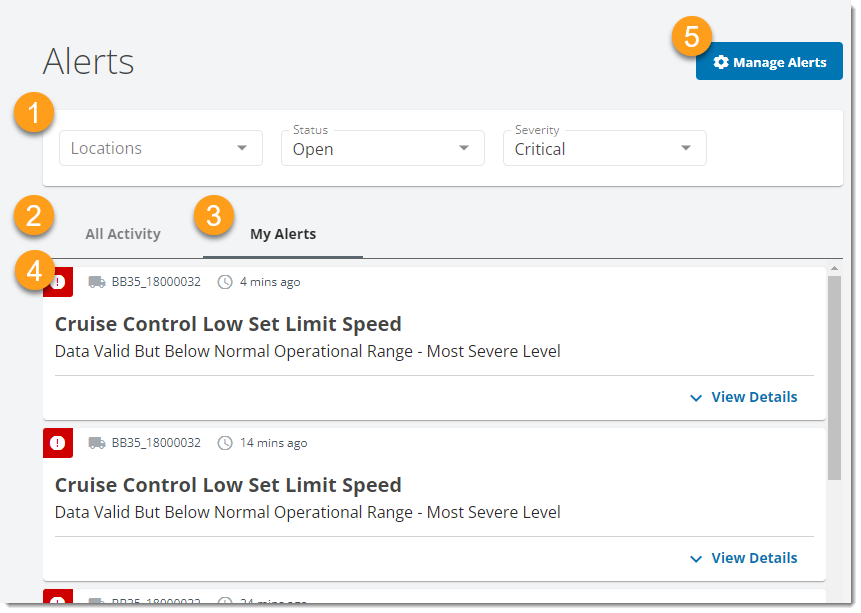Open the Severity dropdown showing Critical
Viewport: 861px width, 613px height.
click(604, 149)
